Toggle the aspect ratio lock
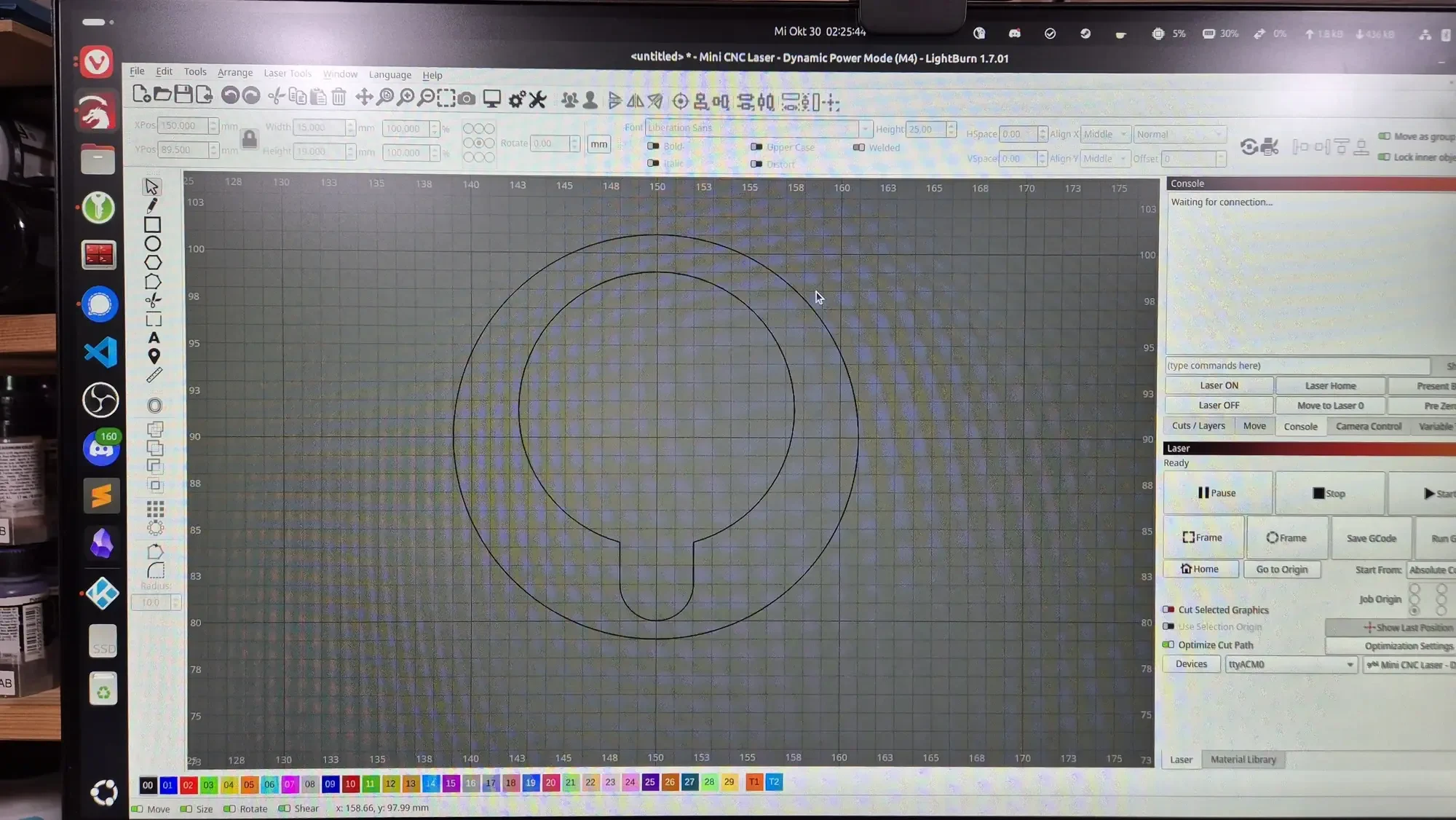Screen dimensions: 1456x820 click(x=249, y=138)
